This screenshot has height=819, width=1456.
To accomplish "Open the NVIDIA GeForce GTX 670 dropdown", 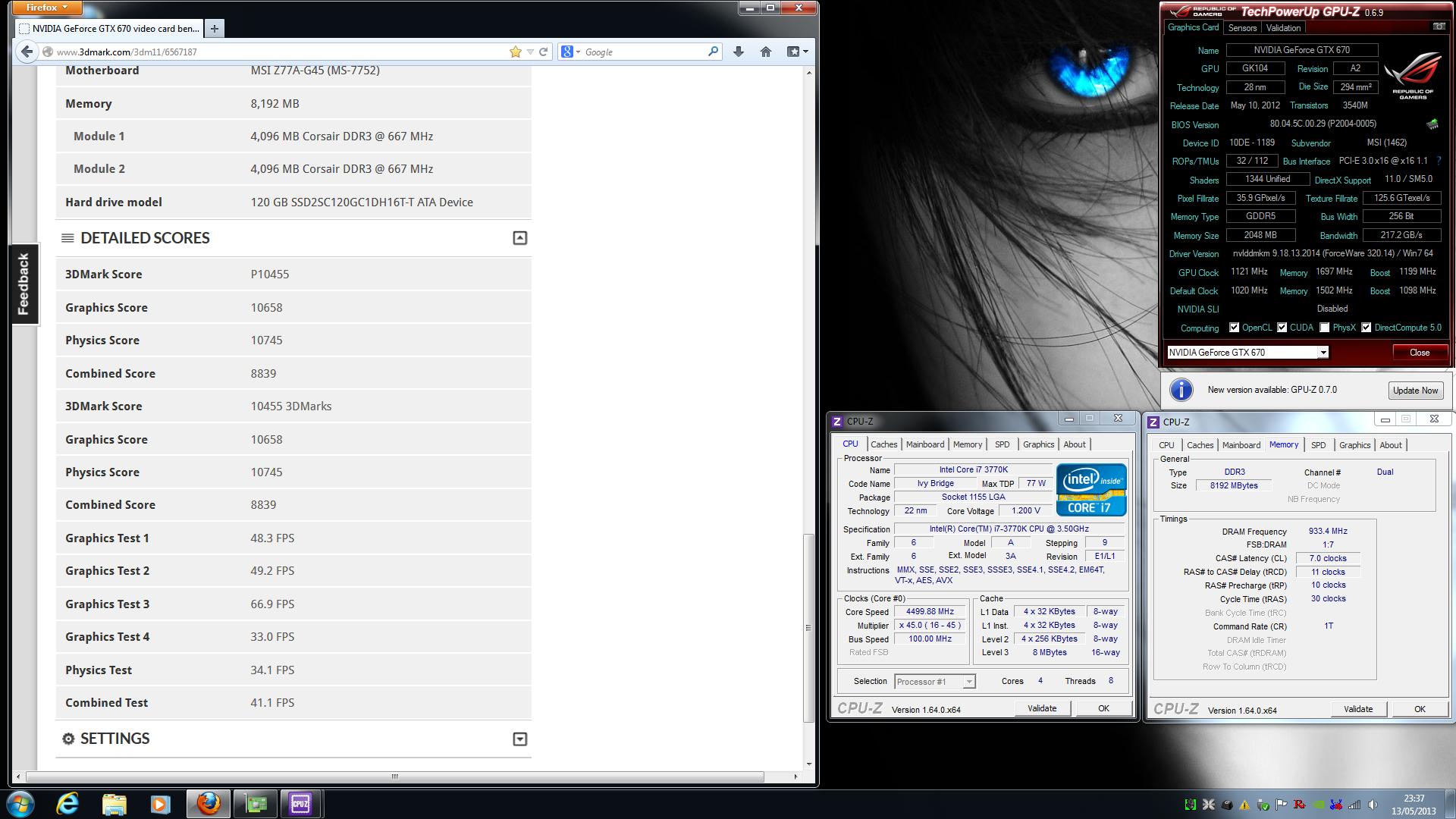I will point(1323,353).
